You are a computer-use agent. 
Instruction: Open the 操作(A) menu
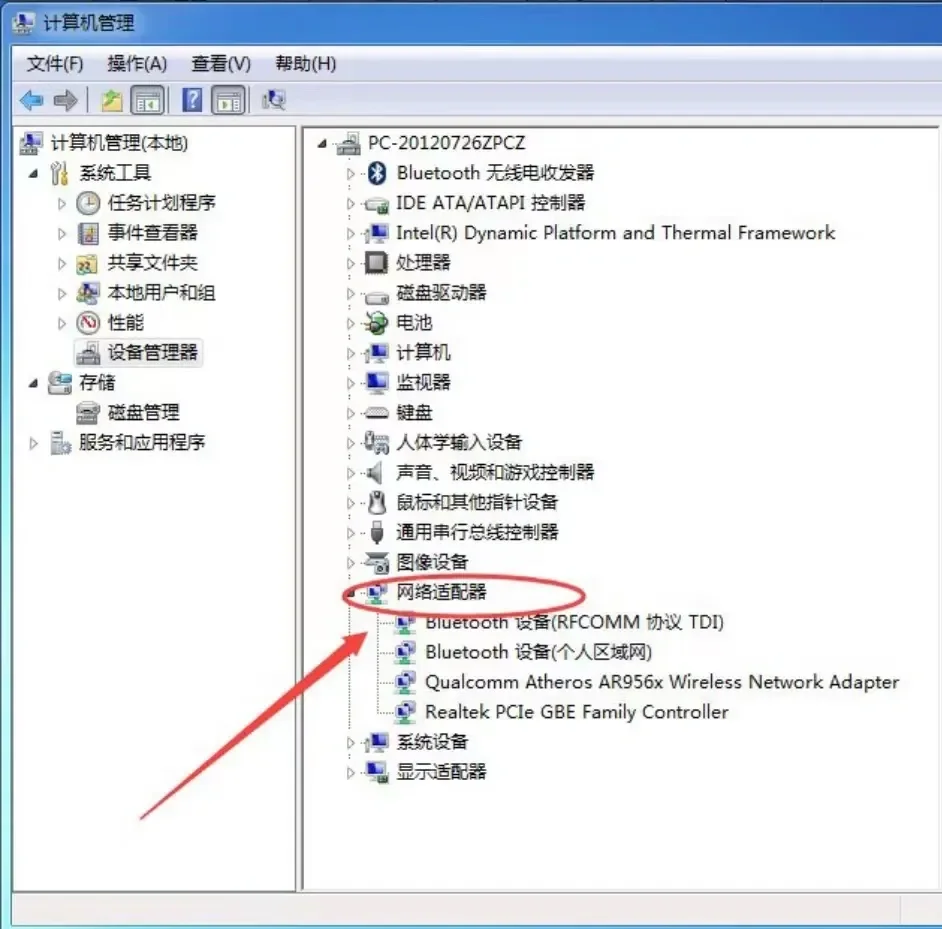[137, 64]
